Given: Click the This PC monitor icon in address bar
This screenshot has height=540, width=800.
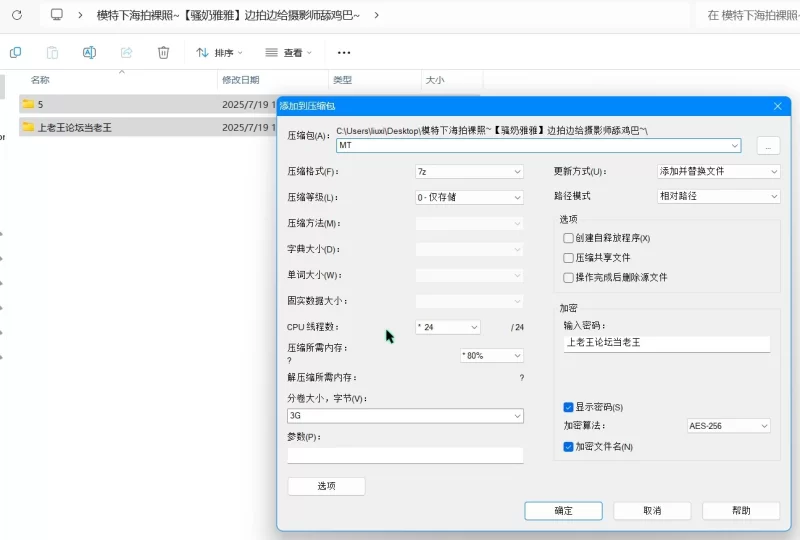Looking at the screenshot, I should [57, 14].
